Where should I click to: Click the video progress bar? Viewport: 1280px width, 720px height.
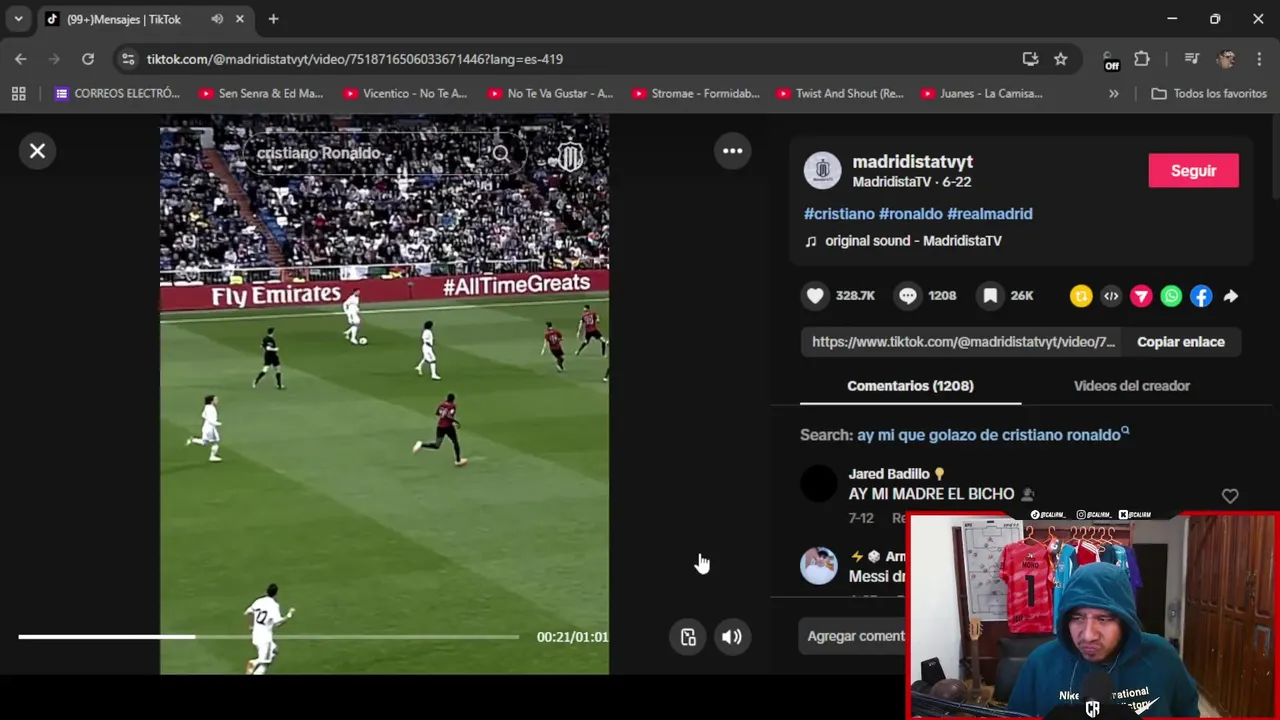tap(268, 637)
